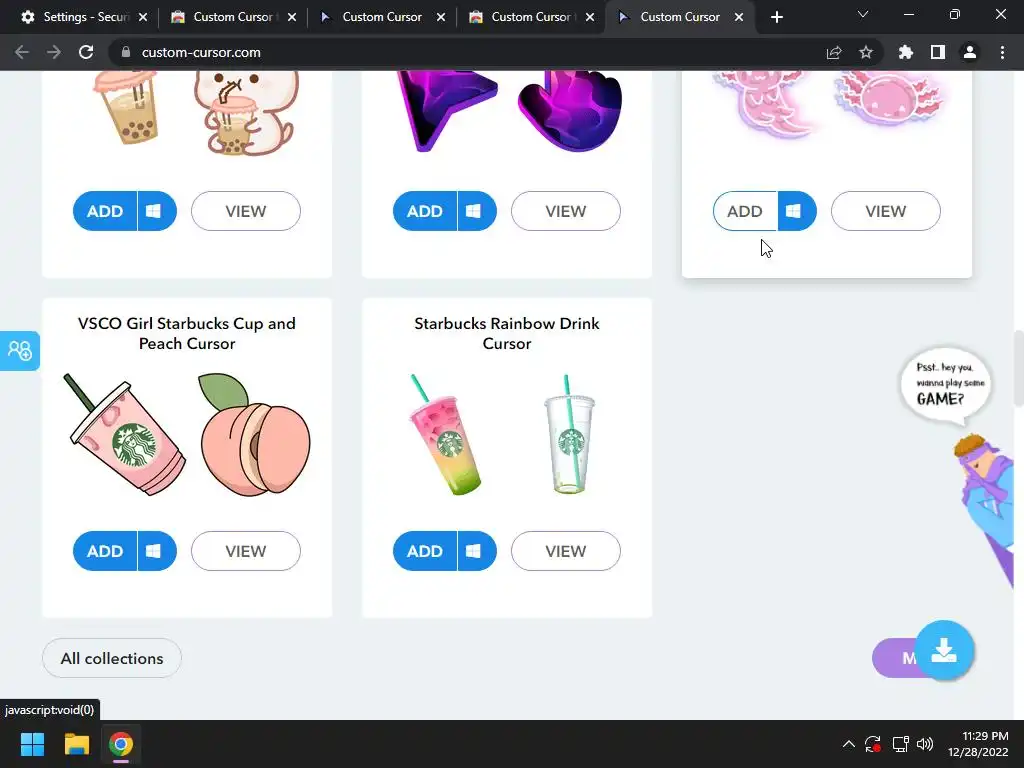Open Chrome profile menu
This screenshot has width=1024, height=768.
pyautogui.click(x=970, y=52)
